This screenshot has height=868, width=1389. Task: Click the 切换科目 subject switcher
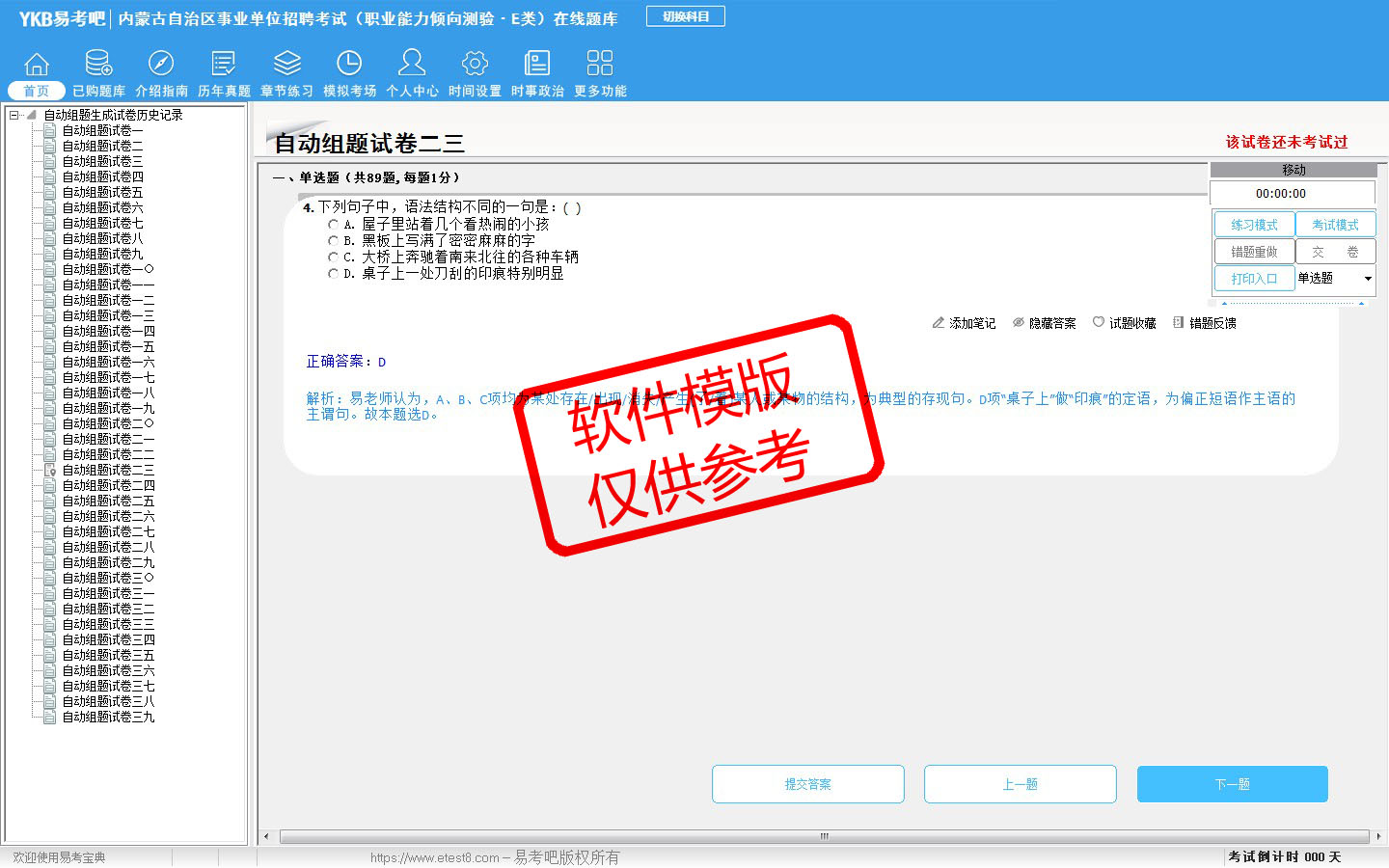(x=686, y=16)
